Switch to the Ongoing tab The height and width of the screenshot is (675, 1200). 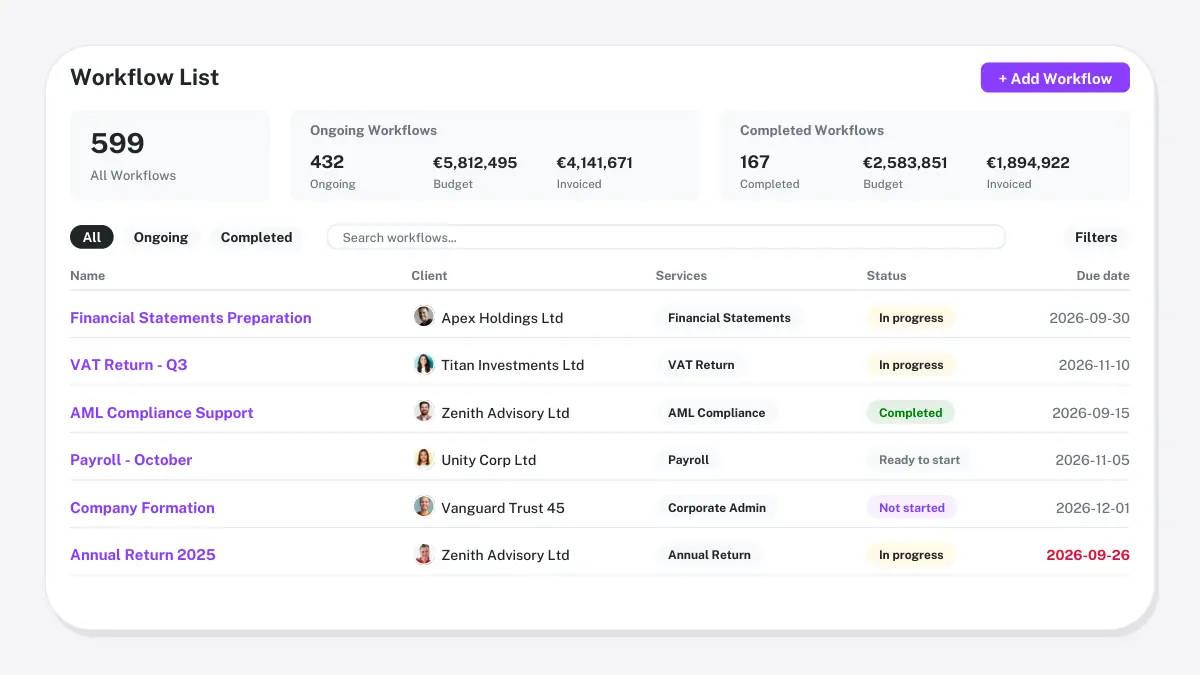(161, 237)
